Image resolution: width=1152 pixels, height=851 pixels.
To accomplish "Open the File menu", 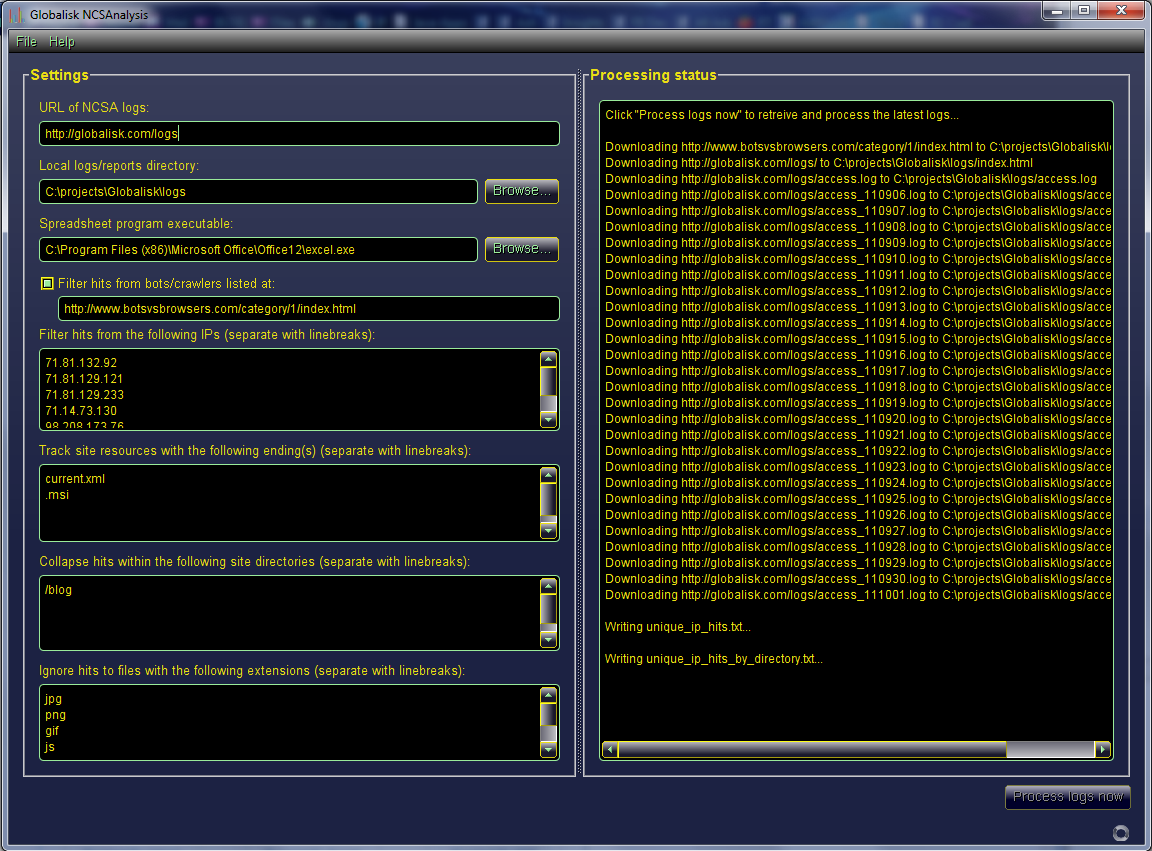I will 25,41.
